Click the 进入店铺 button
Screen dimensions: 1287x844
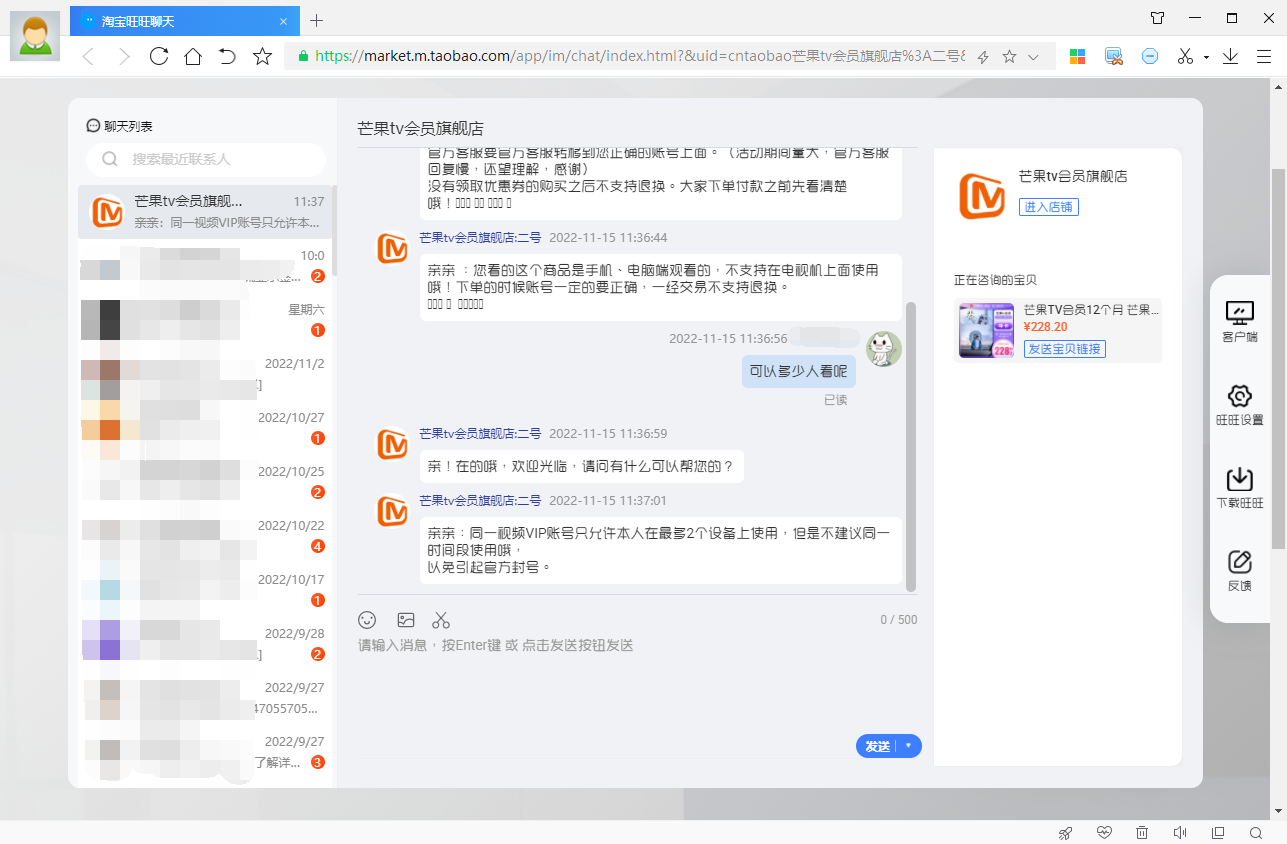tap(1049, 207)
